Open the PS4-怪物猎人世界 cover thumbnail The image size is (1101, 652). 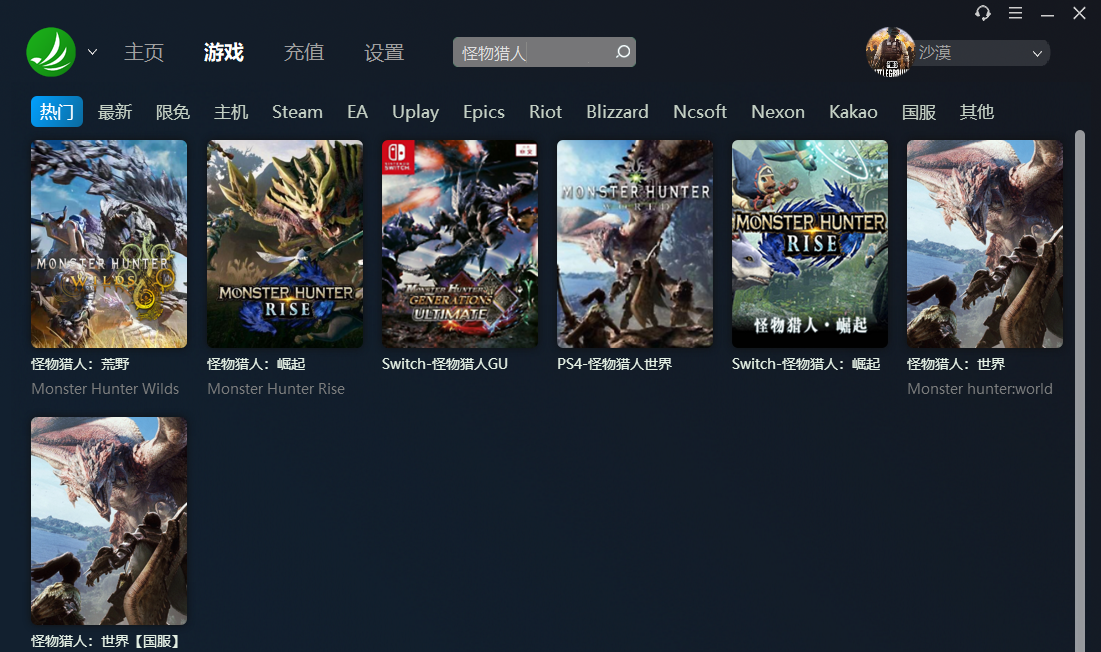coord(635,244)
